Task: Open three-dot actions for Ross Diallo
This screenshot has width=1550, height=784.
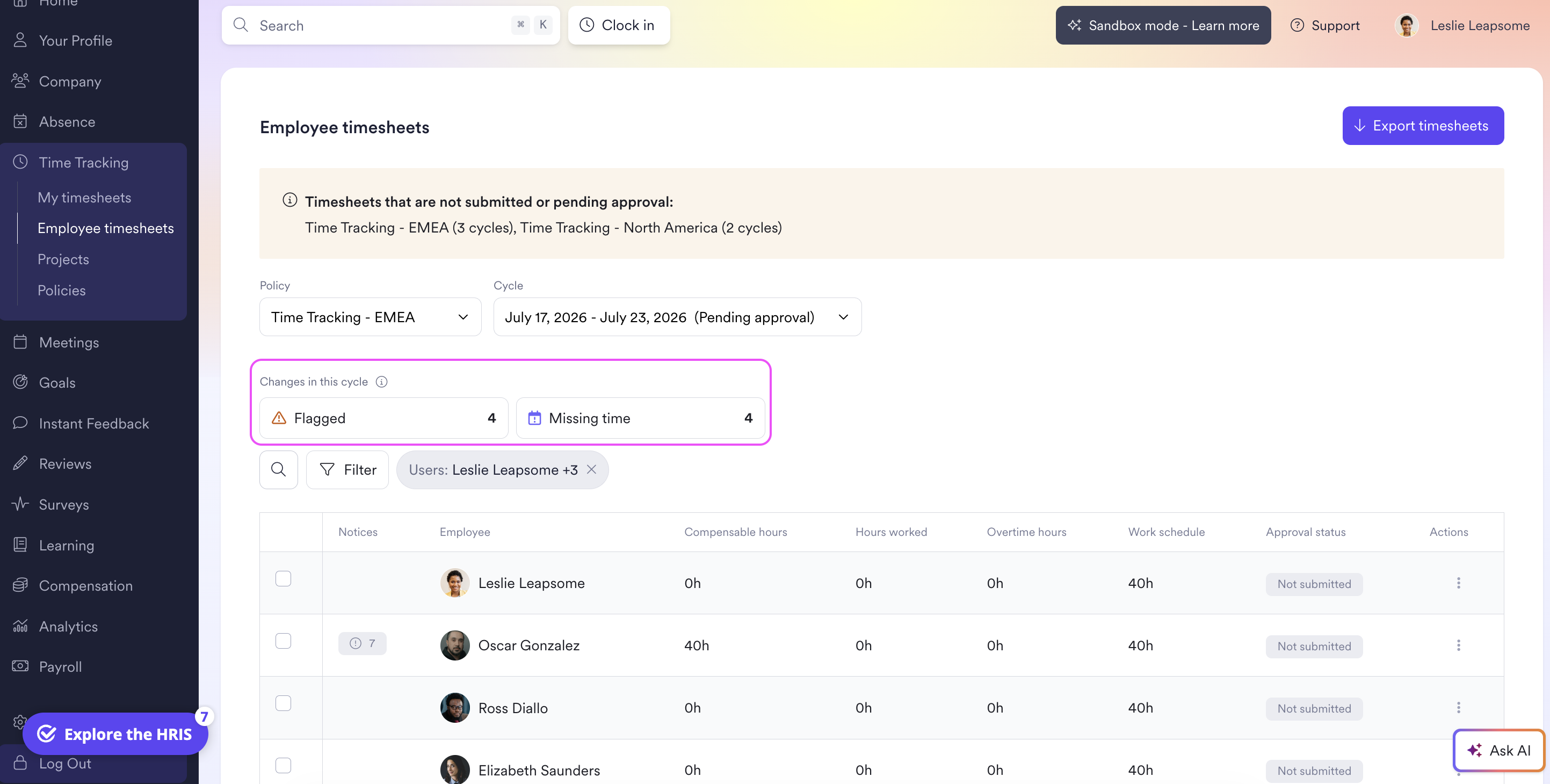Action: (1459, 708)
